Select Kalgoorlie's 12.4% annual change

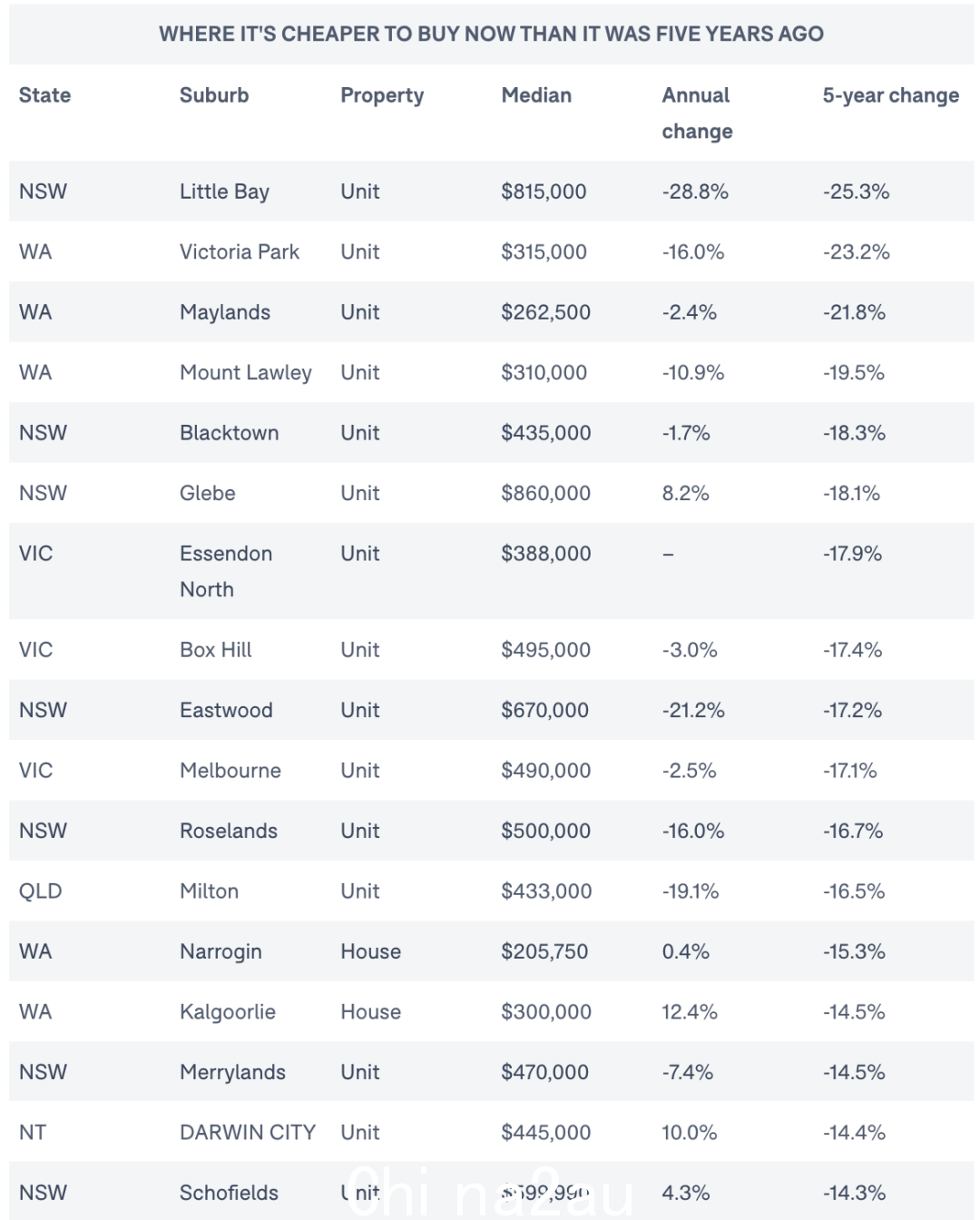tap(690, 1011)
